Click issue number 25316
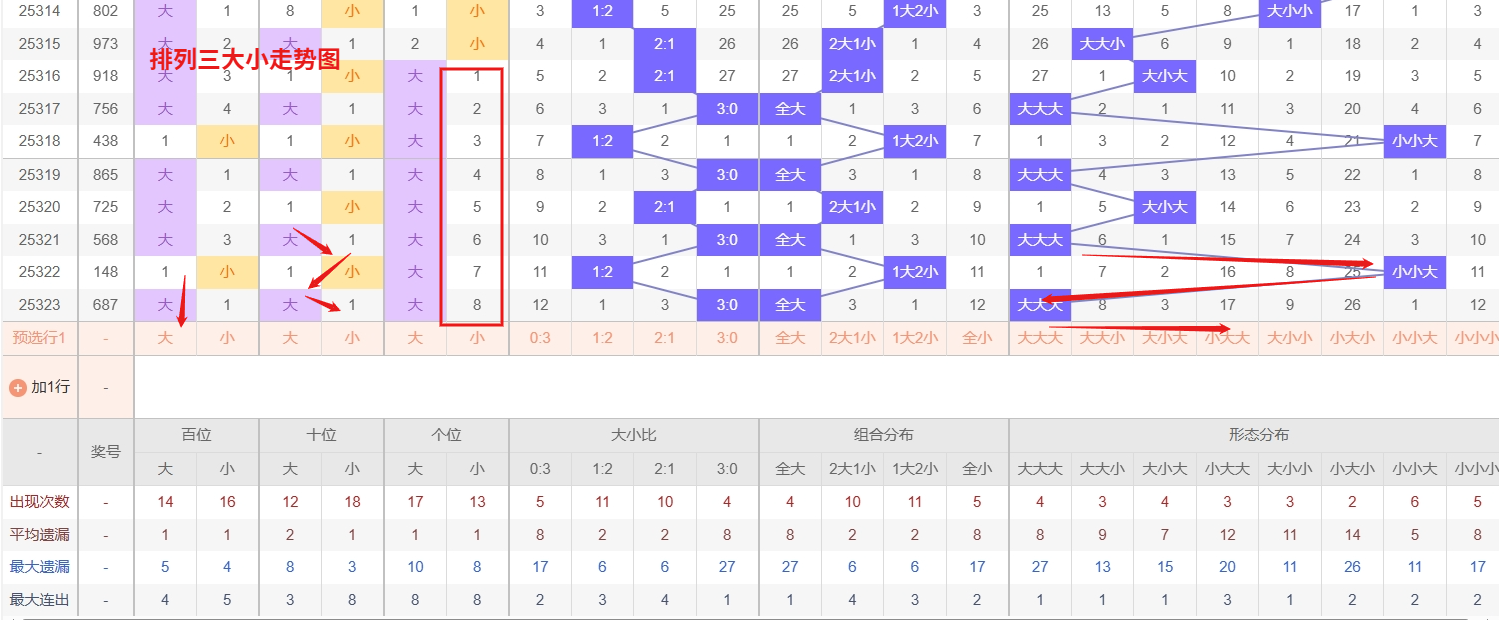This screenshot has height=620, width=1499. coord(40,76)
